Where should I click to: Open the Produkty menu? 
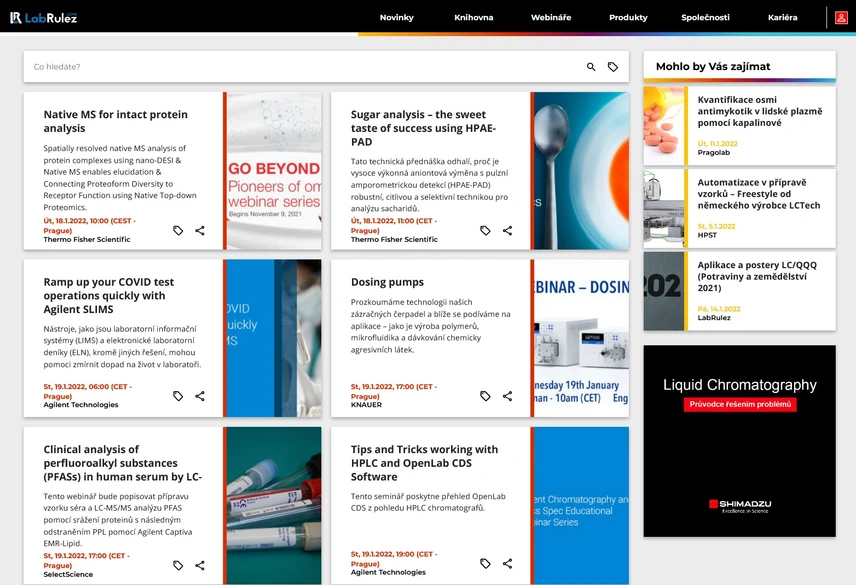pos(628,17)
